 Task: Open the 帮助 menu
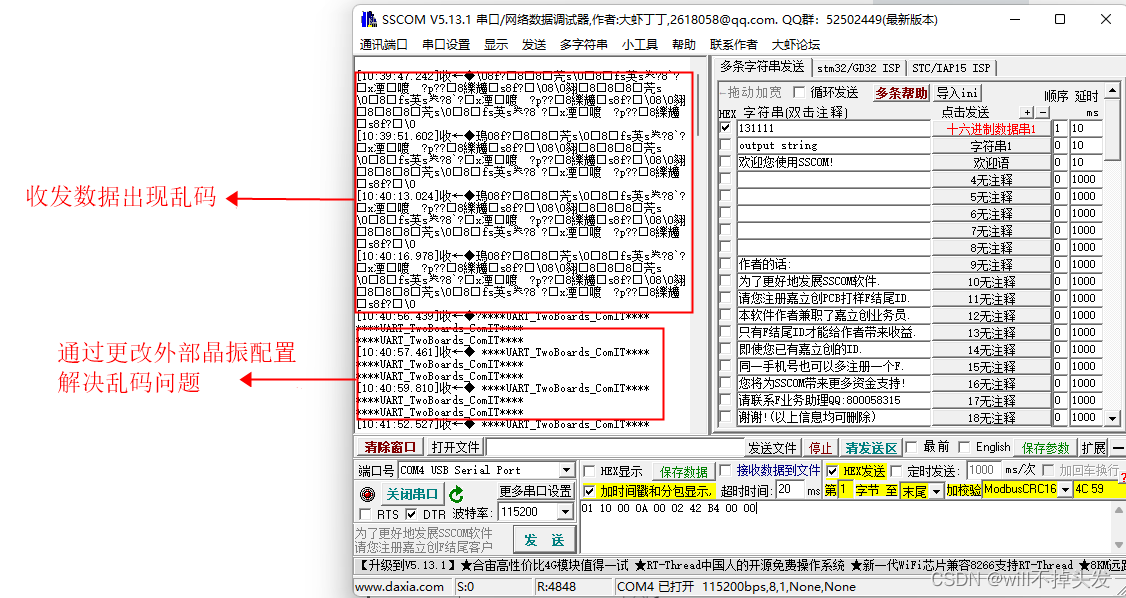coord(684,45)
